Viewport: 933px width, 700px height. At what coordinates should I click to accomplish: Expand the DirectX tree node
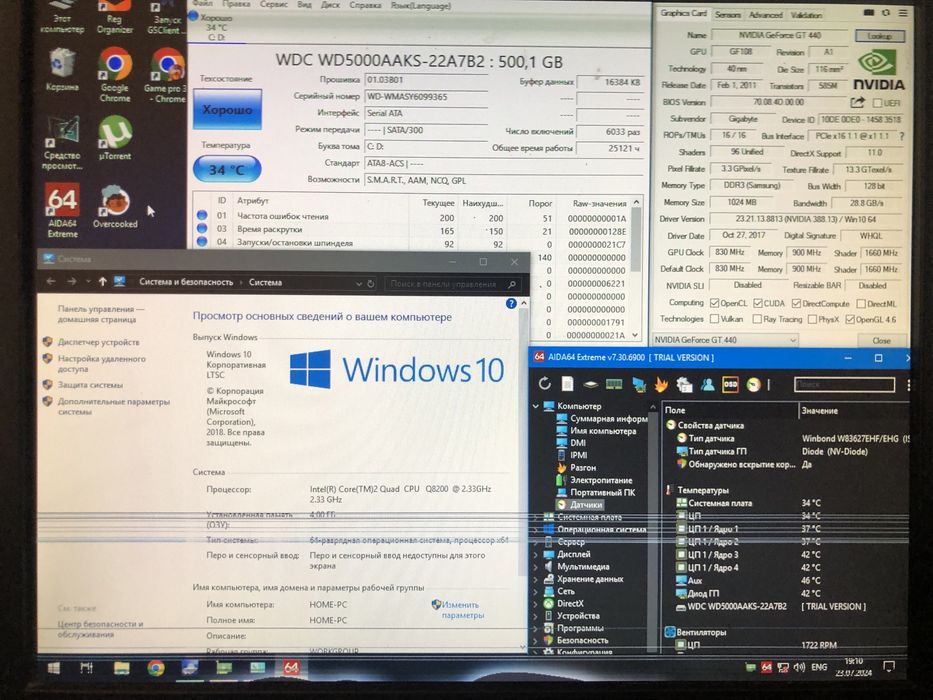(536, 604)
